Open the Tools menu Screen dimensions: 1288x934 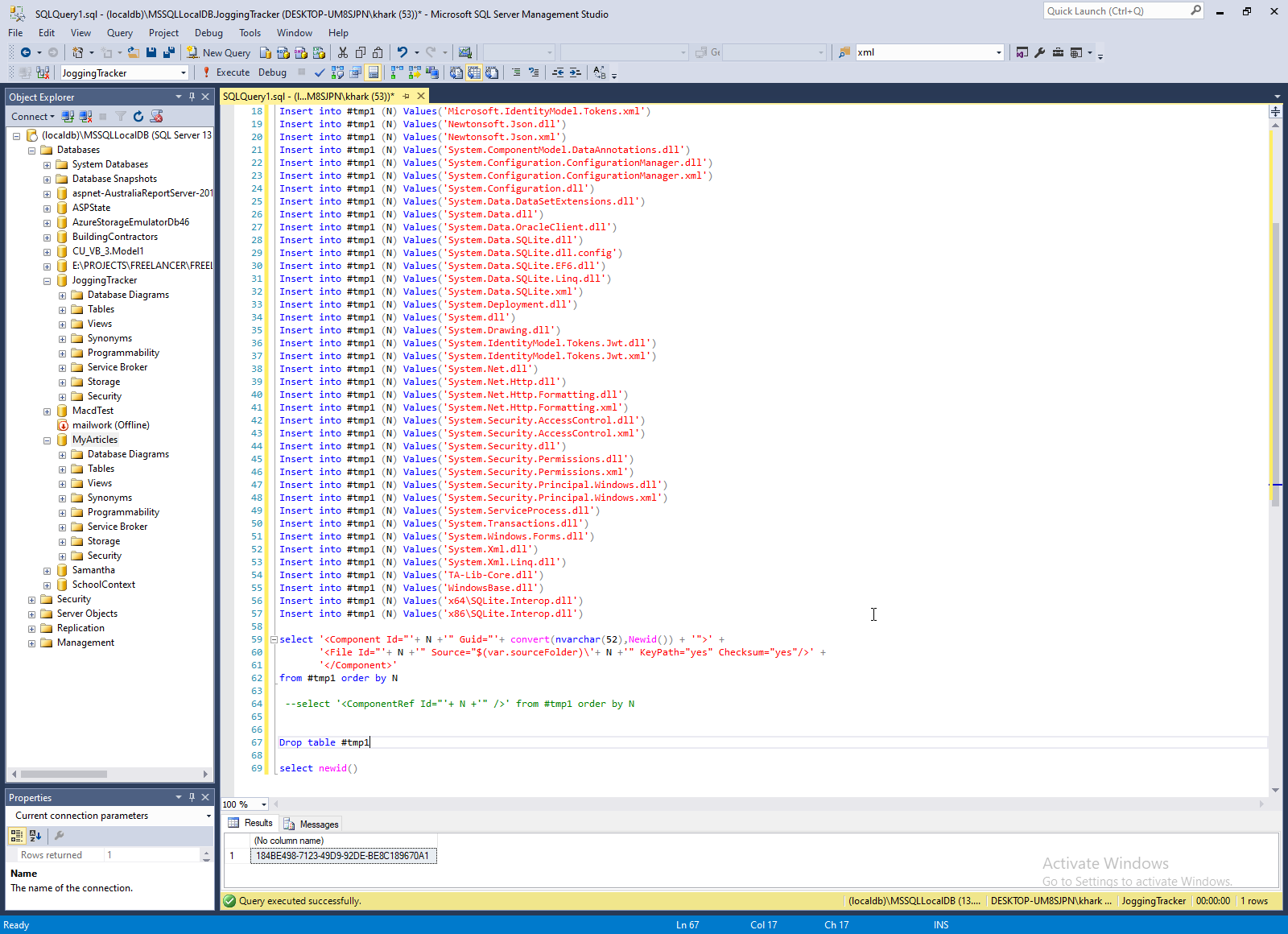point(250,33)
